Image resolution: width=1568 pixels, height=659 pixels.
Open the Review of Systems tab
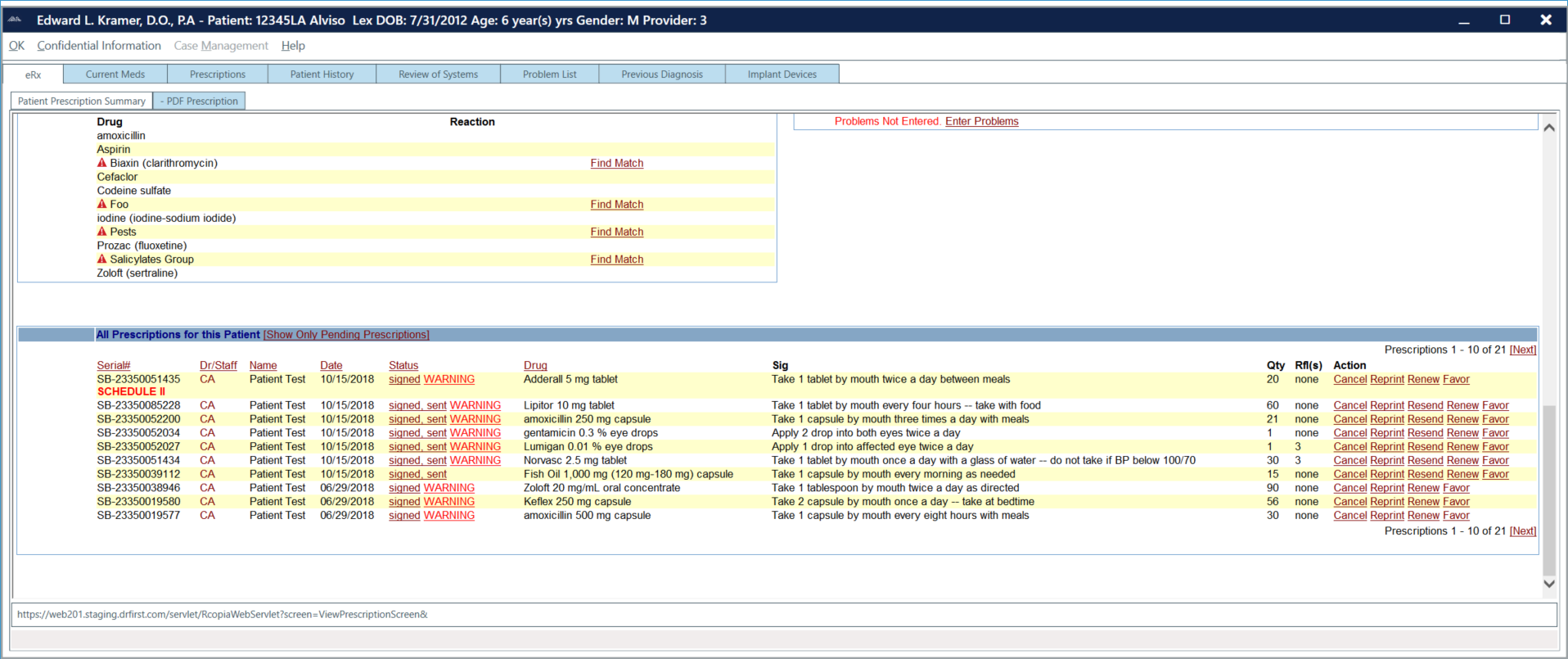click(438, 74)
